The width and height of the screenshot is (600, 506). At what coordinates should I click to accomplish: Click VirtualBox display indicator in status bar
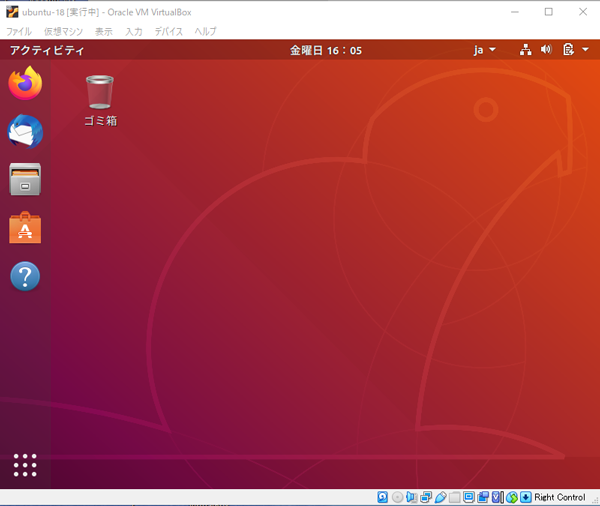tap(469, 497)
